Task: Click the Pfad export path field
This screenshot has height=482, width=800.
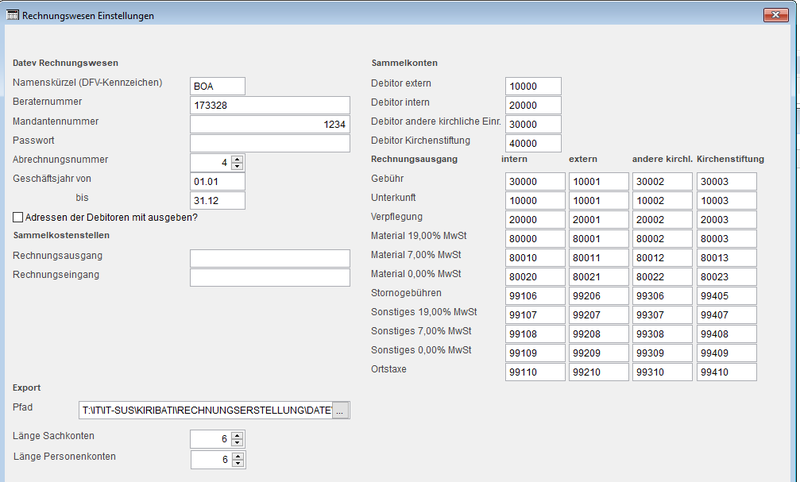Action: [x=206, y=411]
